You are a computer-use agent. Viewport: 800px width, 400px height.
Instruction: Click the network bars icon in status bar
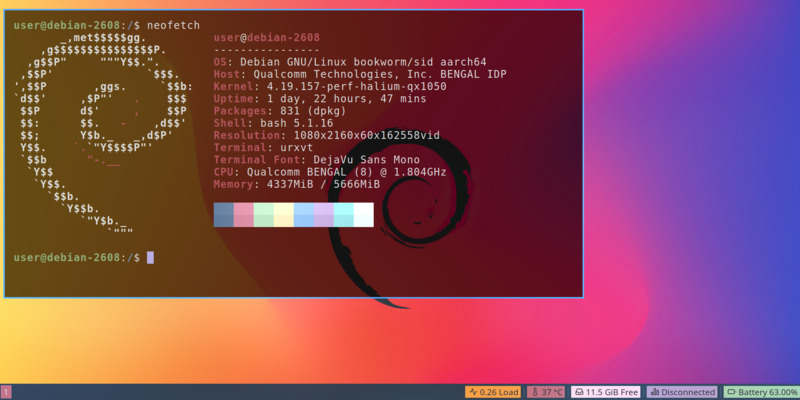655,392
